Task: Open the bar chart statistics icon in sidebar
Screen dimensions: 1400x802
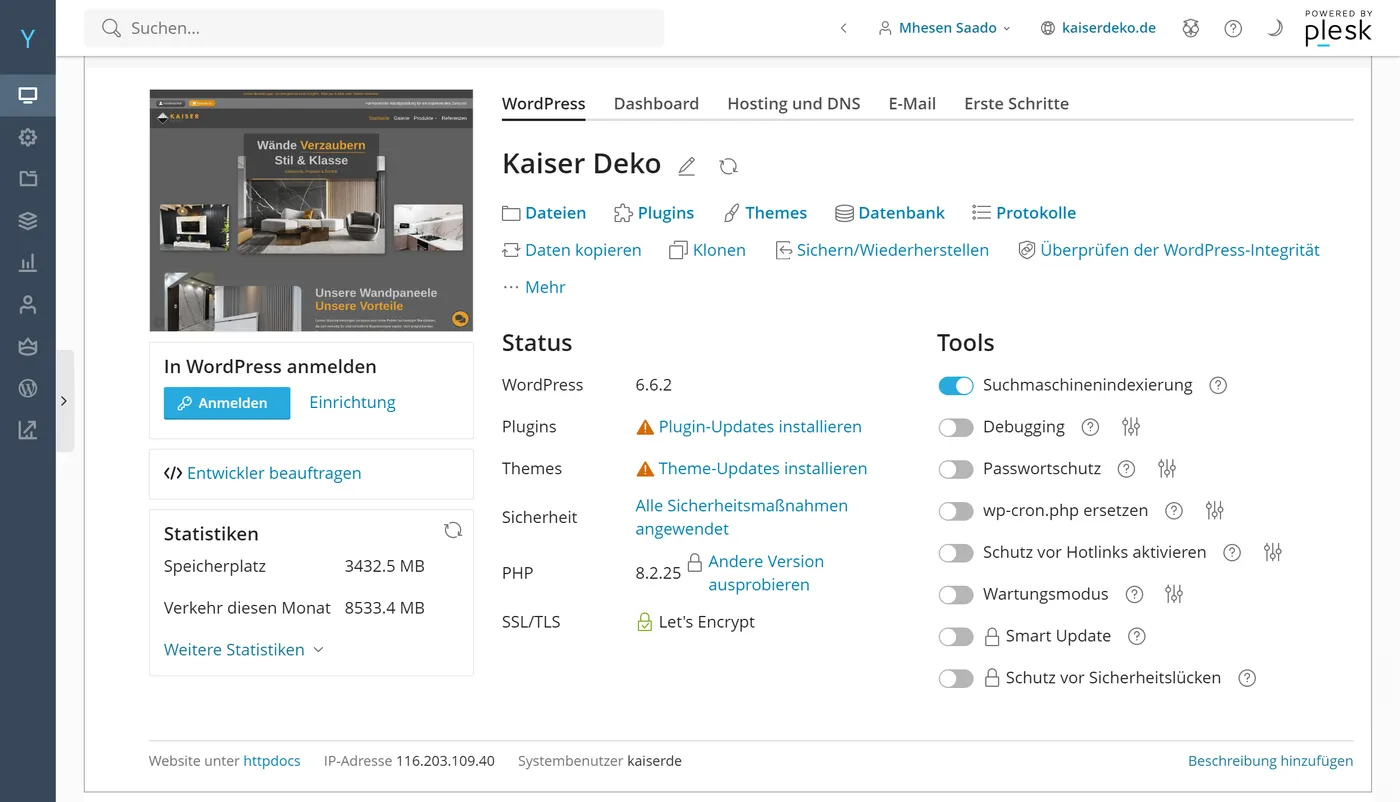Action: [x=28, y=263]
